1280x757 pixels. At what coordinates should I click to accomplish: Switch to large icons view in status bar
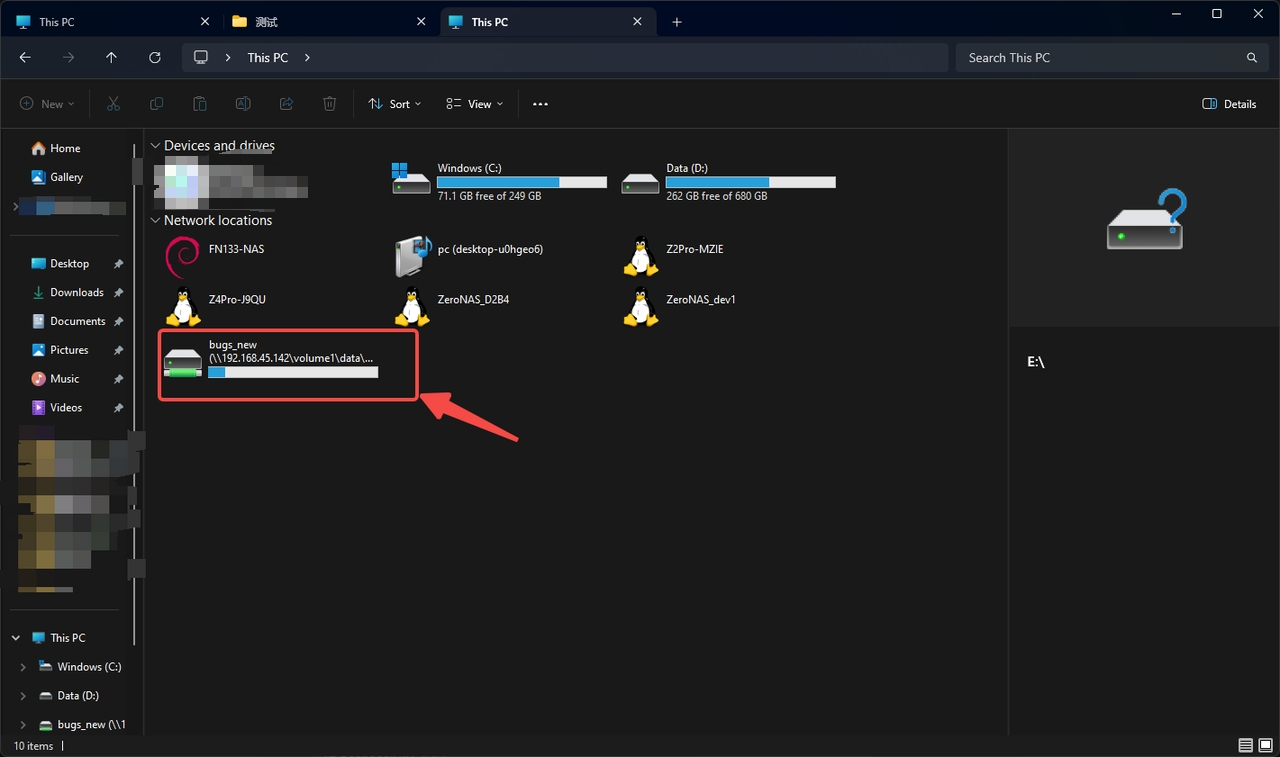coord(1265,746)
